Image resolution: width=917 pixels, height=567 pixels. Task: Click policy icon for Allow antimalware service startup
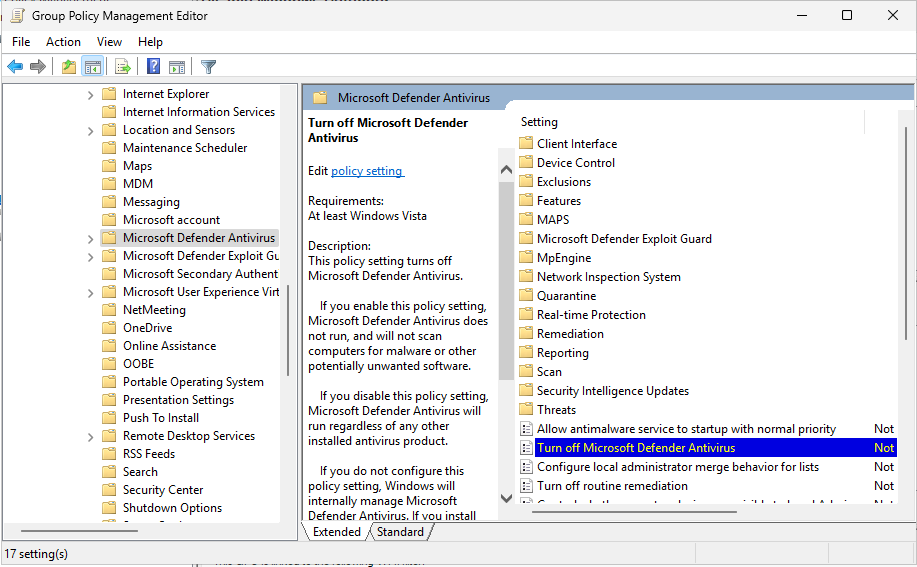tap(526, 428)
